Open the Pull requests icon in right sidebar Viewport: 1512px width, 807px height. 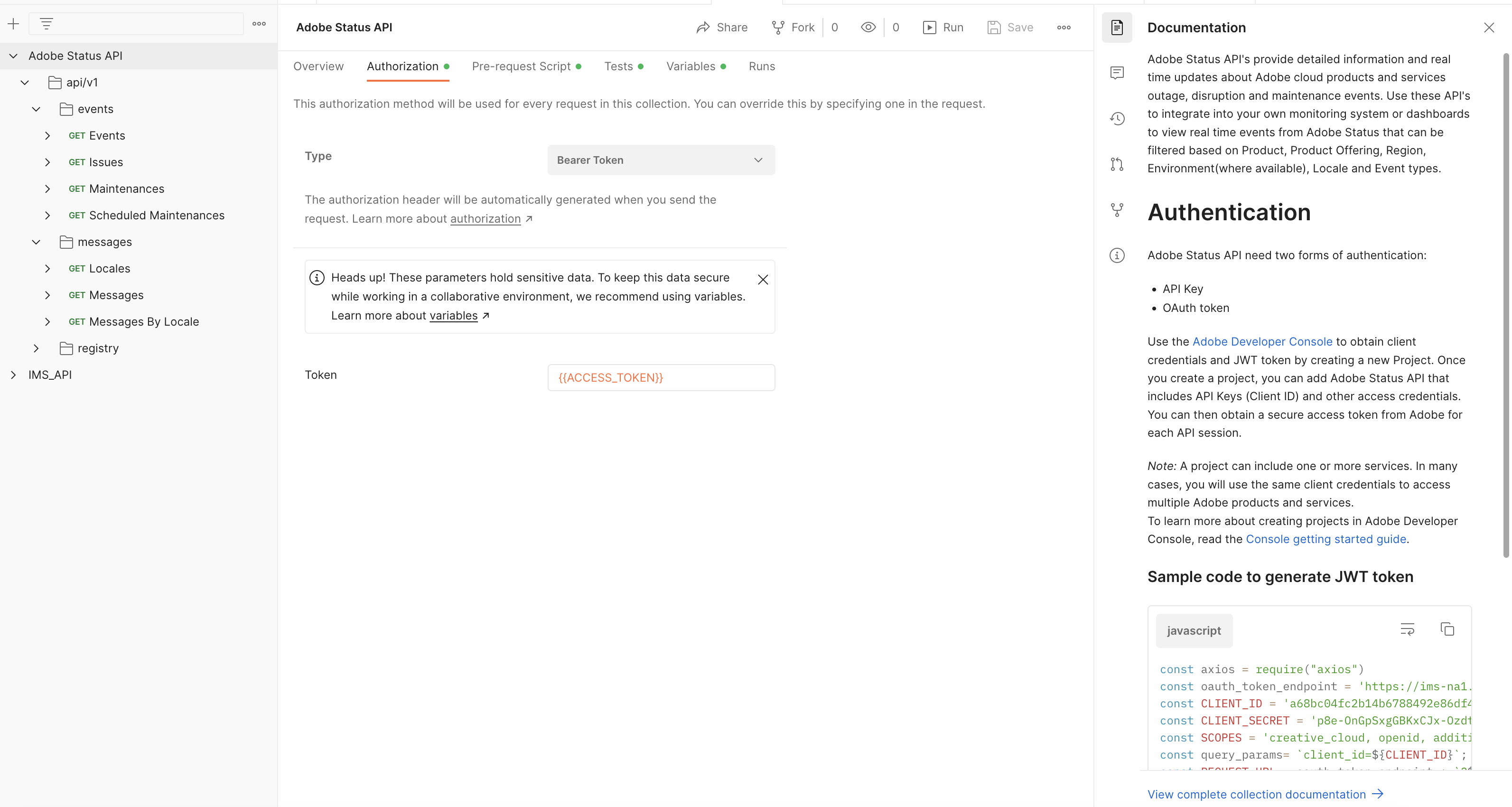(1116, 164)
